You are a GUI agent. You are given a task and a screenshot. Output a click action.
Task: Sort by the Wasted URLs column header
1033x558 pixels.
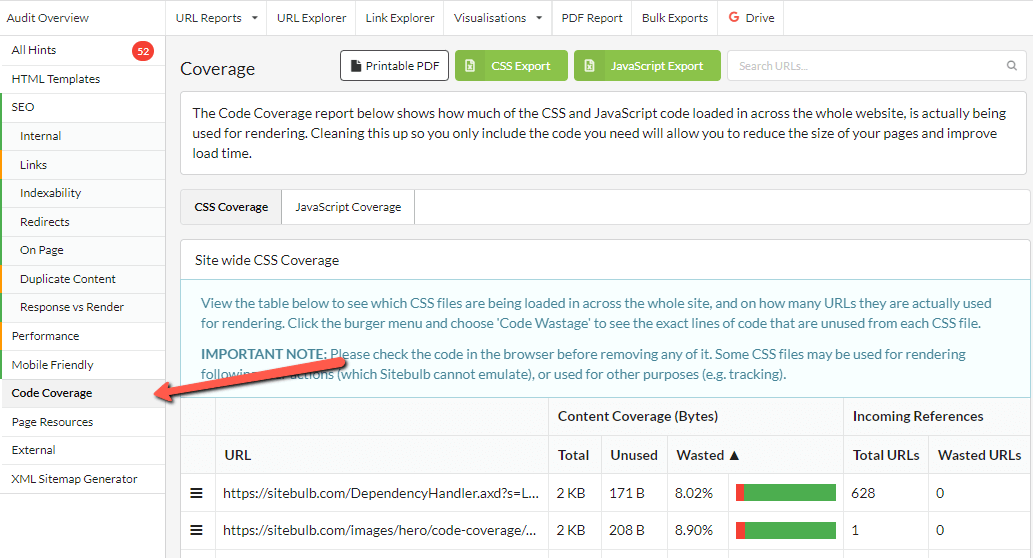tap(980, 455)
